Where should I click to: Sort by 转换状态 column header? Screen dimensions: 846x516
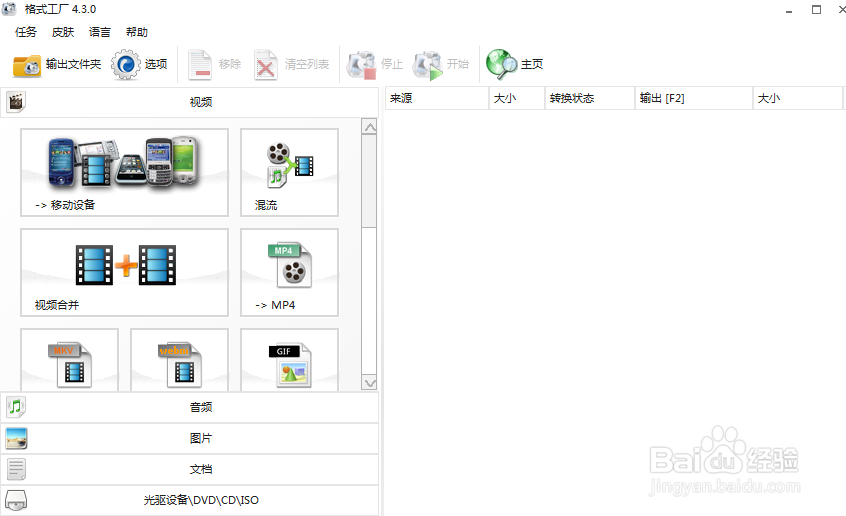pyautogui.click(x=590, y=98)
